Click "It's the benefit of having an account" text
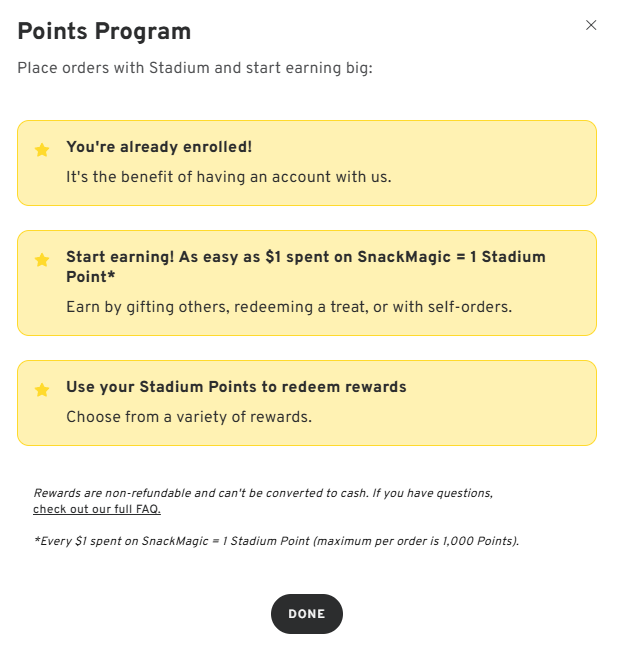625x649 pixels. point(228,177)
